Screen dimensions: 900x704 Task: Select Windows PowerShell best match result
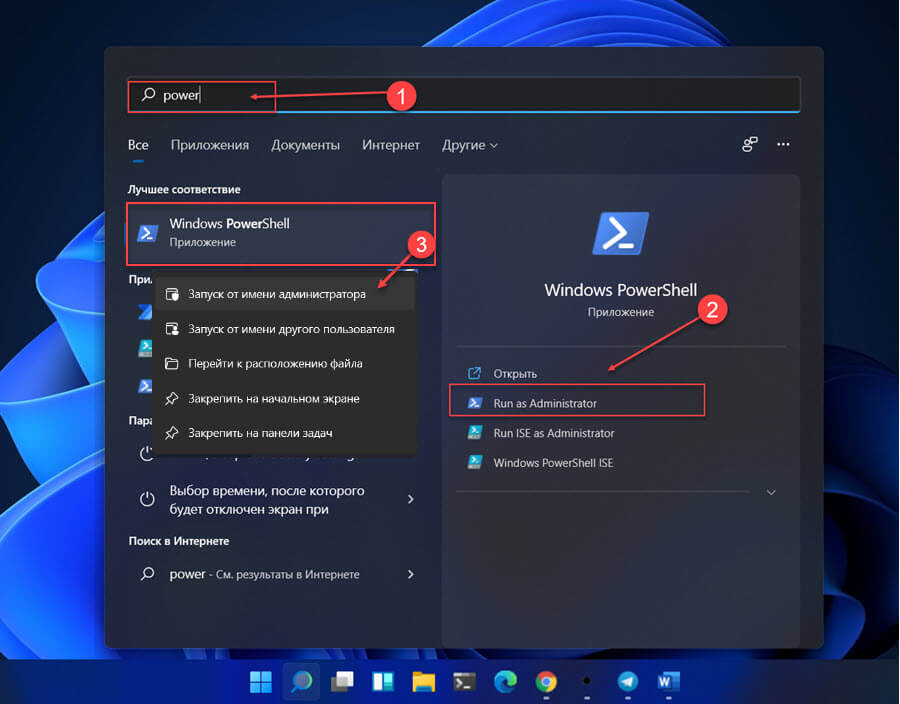click(281, 233)
